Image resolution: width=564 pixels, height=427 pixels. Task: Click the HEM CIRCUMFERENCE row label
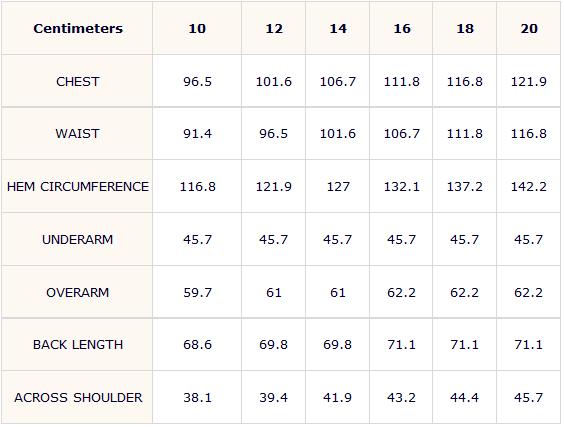click(78, 187)
